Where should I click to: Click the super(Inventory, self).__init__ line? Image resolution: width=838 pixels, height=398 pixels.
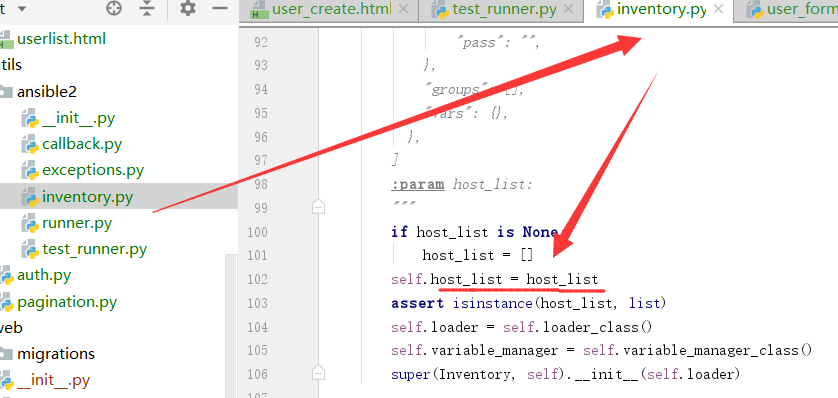pos(565,374)
